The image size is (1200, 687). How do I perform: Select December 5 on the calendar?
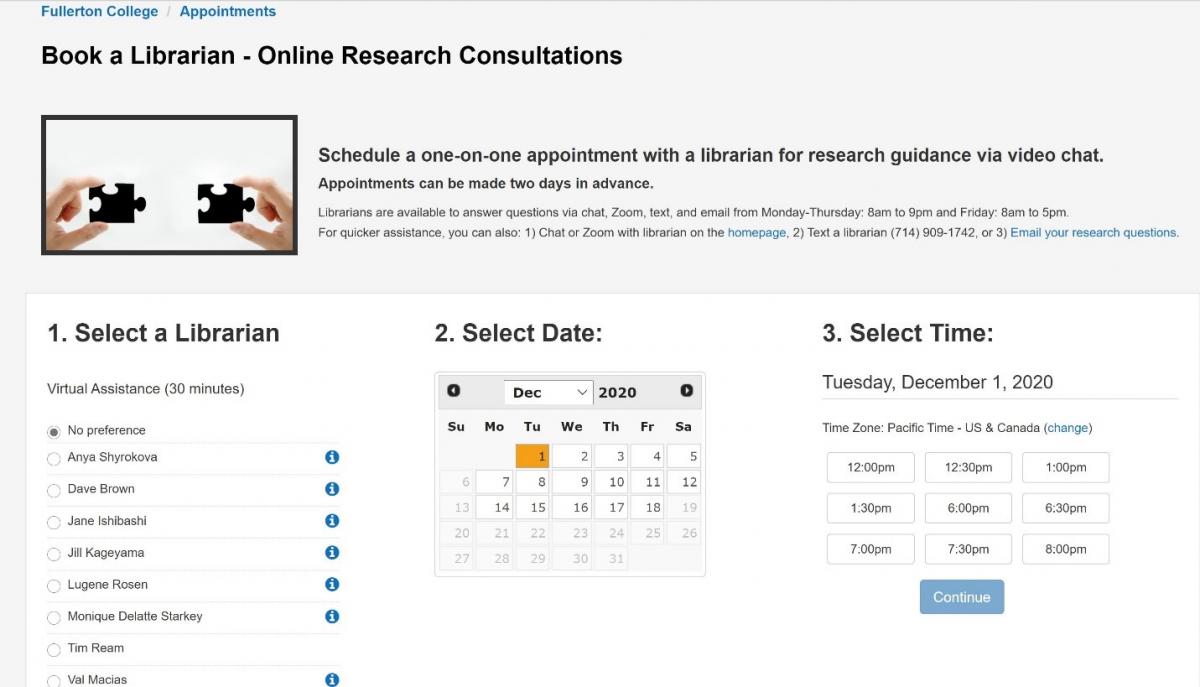(683, 456)
